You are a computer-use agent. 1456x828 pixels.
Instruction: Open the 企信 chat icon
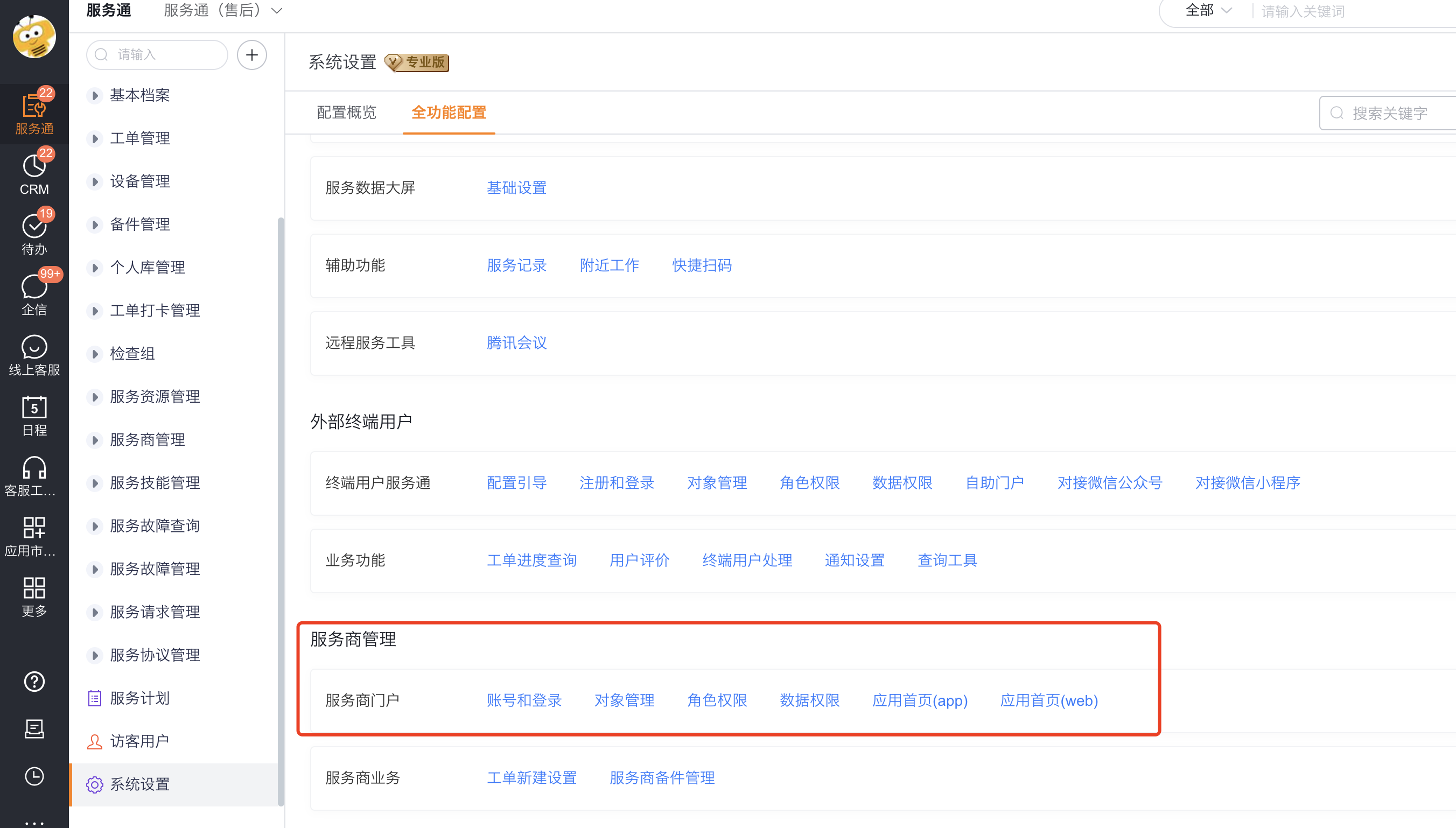click(34, 294)
